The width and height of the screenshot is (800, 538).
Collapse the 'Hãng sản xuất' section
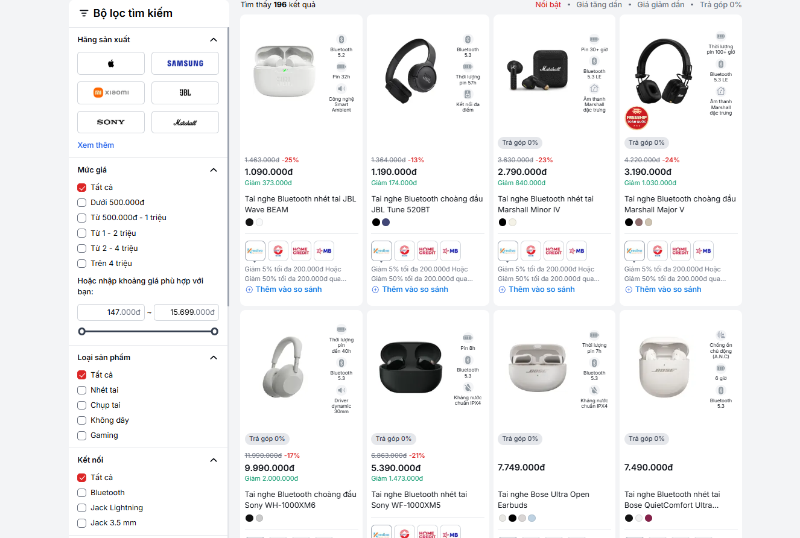coord(213,40)
